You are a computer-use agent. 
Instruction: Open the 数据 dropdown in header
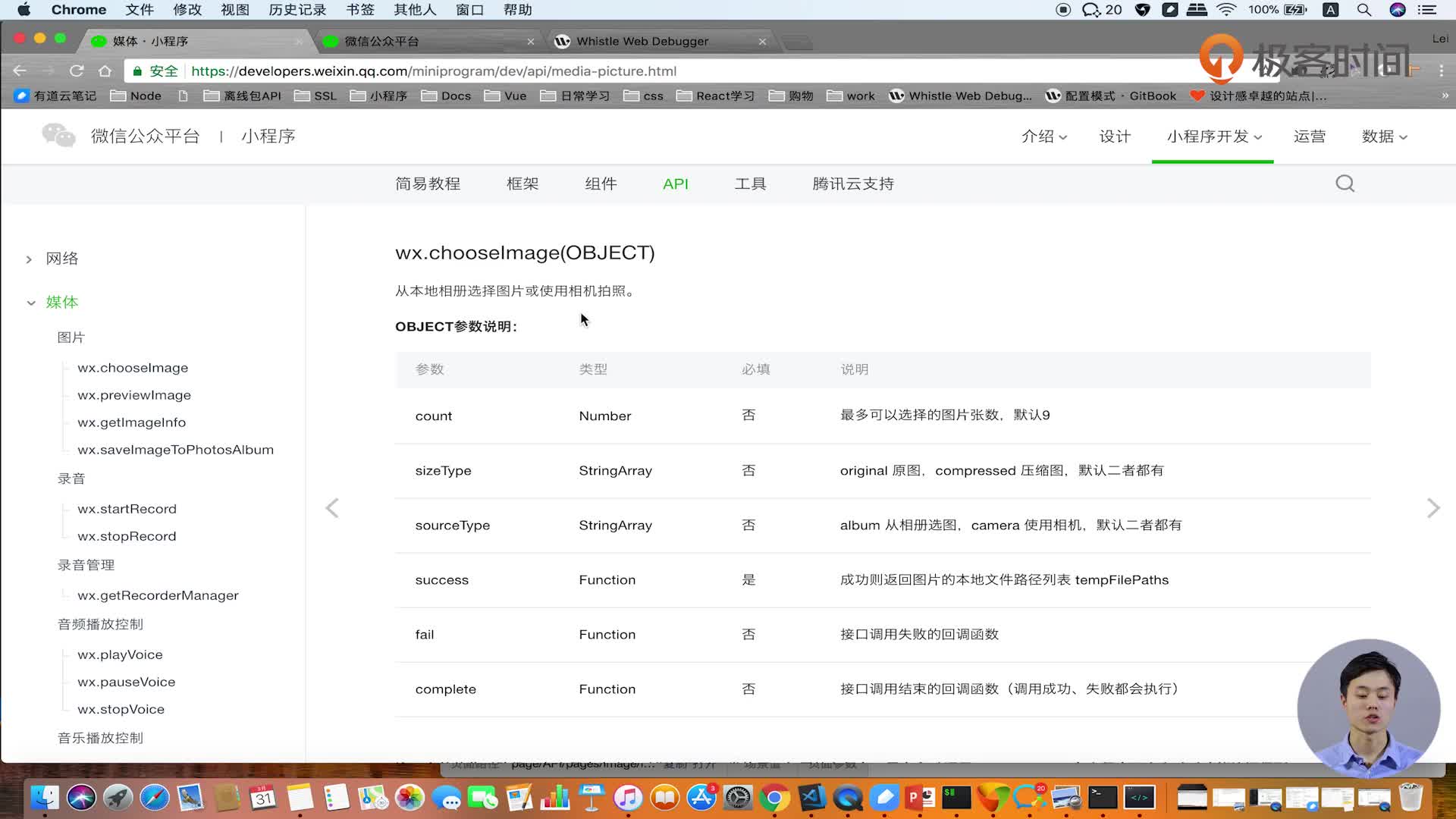(x=1385, y=136)
